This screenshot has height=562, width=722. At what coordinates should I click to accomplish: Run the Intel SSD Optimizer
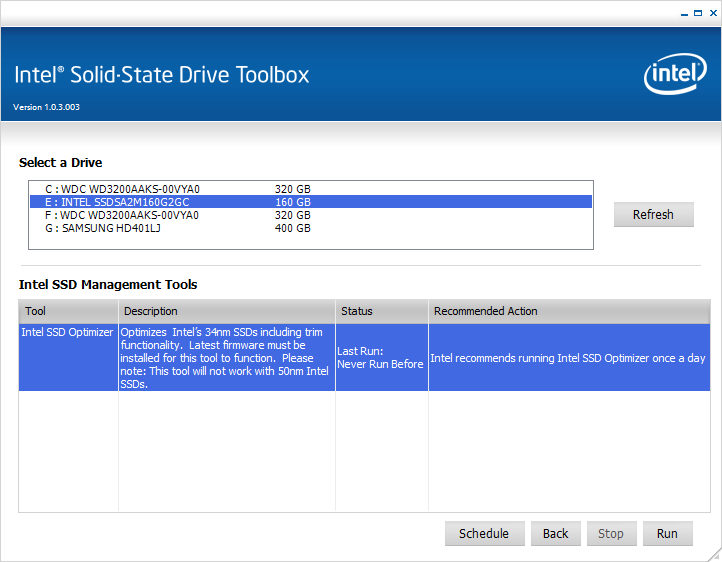667,533
